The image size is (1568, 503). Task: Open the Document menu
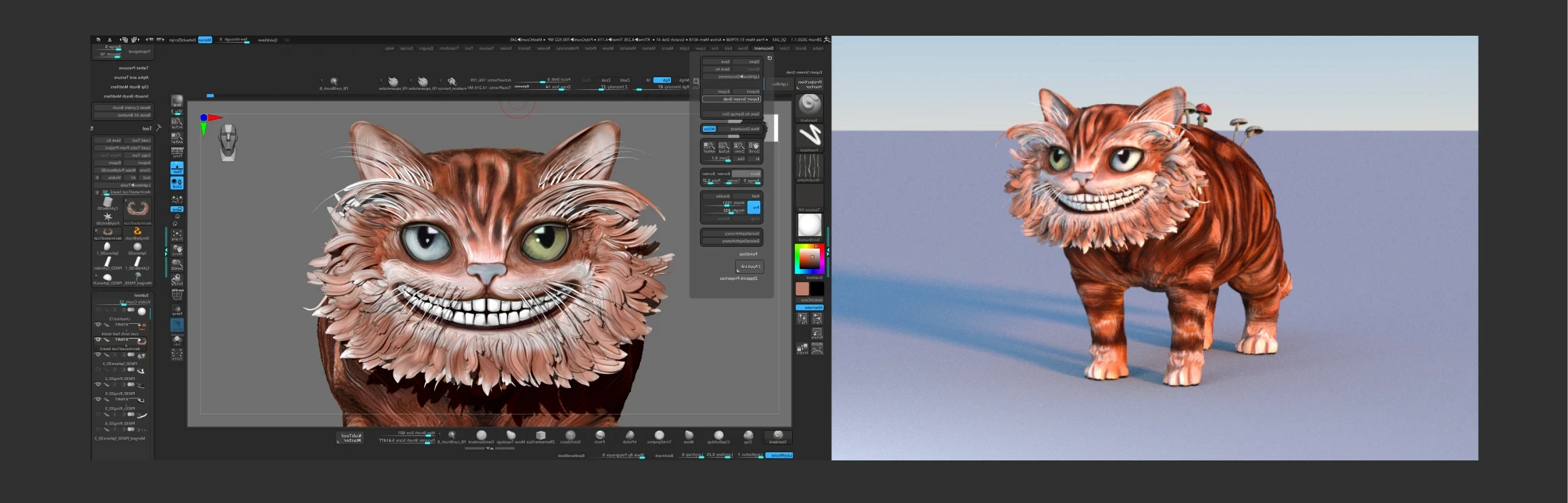click(x=764, y=49)
